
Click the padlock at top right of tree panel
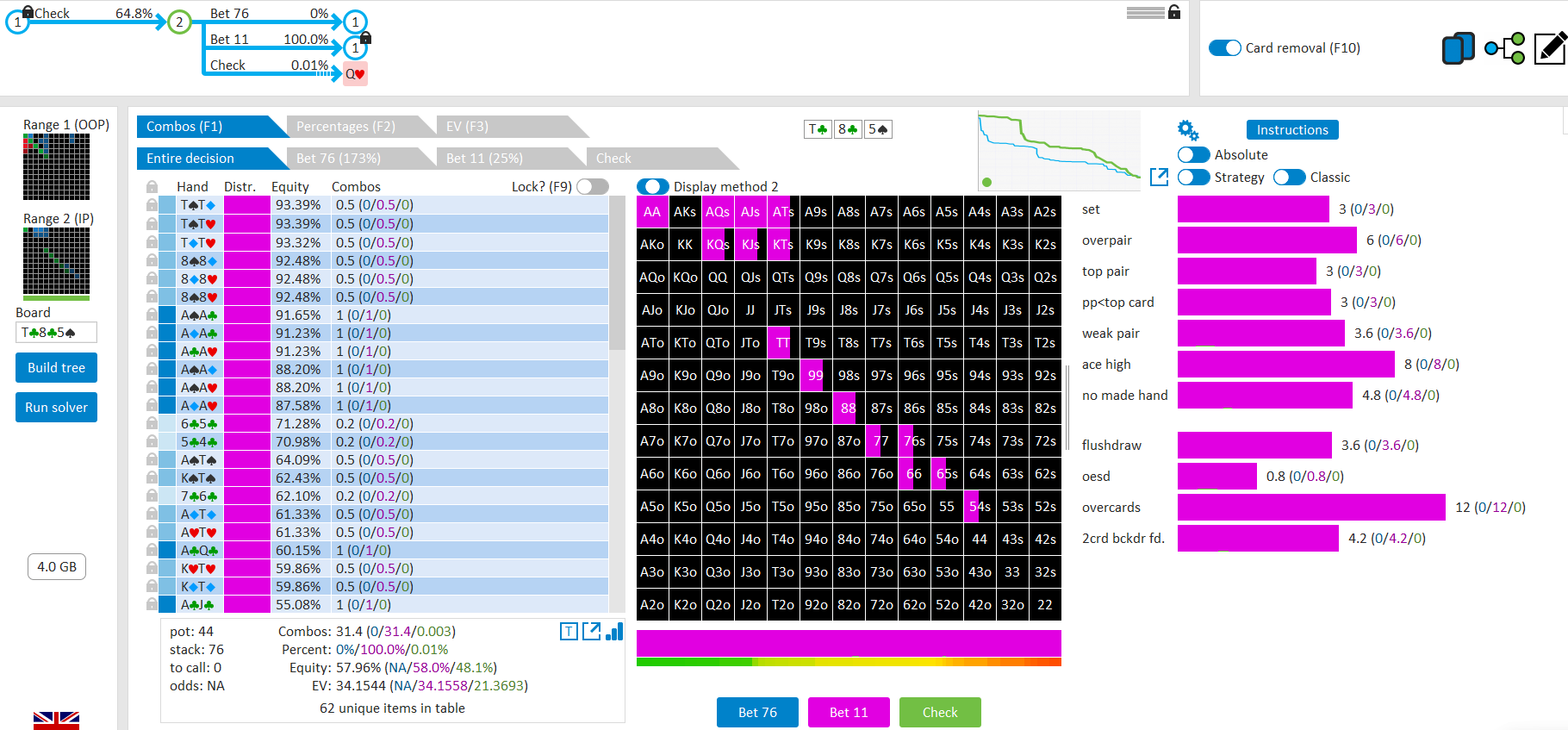[1173, 12]
